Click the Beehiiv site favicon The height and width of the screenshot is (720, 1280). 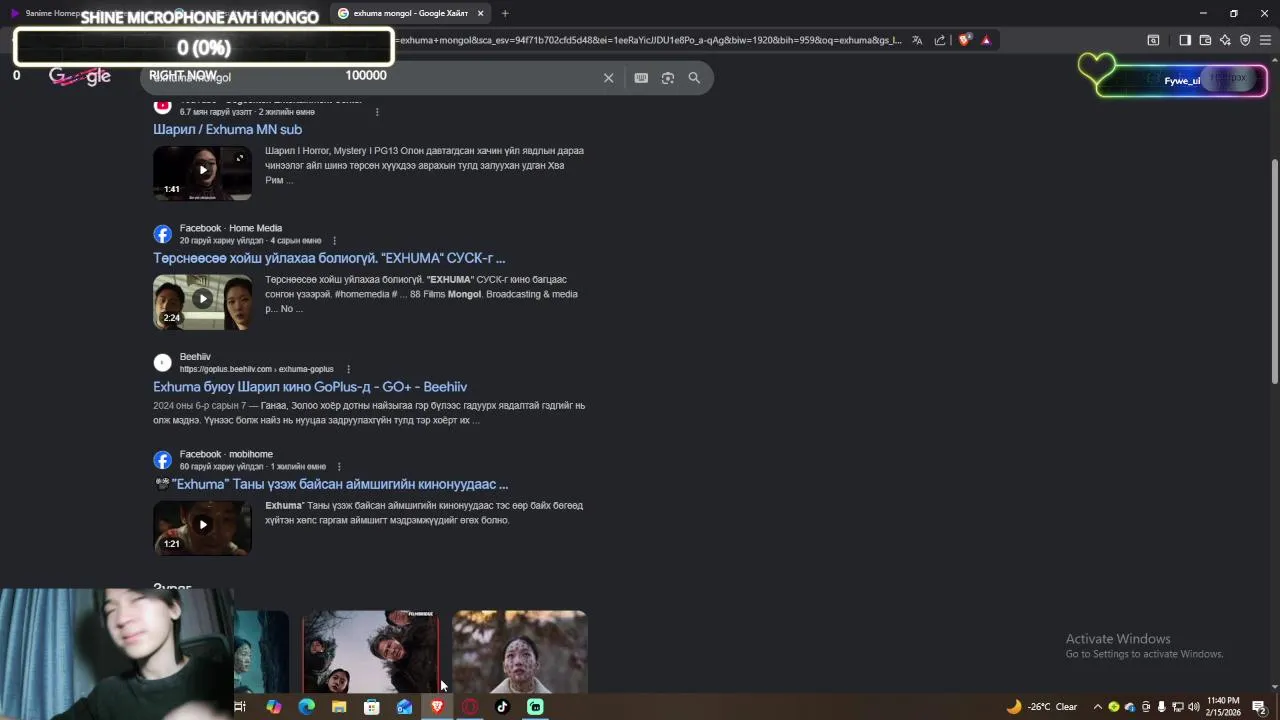(x=162, y=363)
